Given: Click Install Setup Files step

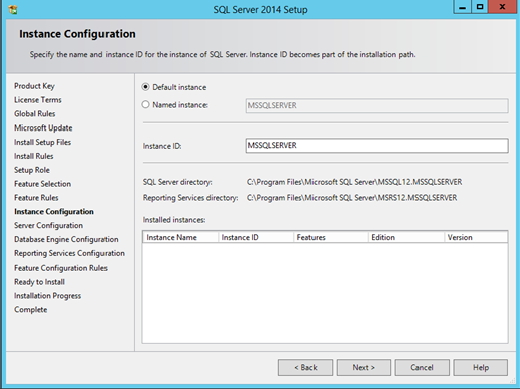Looking at the screenshot, I should [42, 142].
